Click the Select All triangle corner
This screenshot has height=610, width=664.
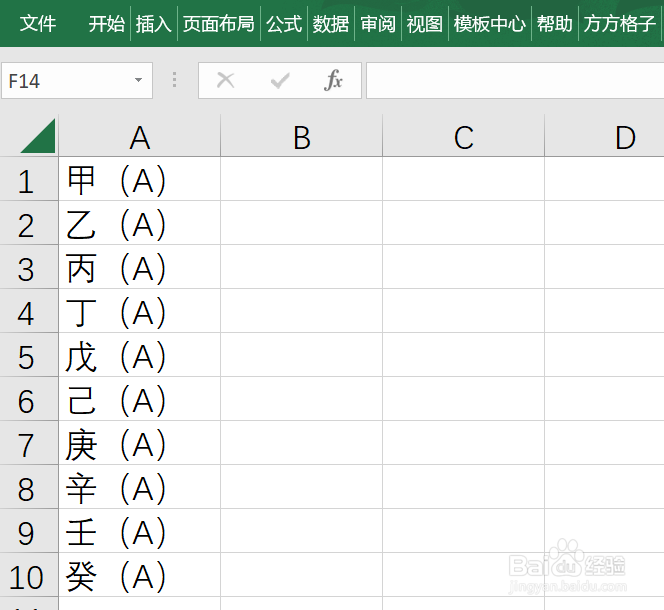coord(38,136)
